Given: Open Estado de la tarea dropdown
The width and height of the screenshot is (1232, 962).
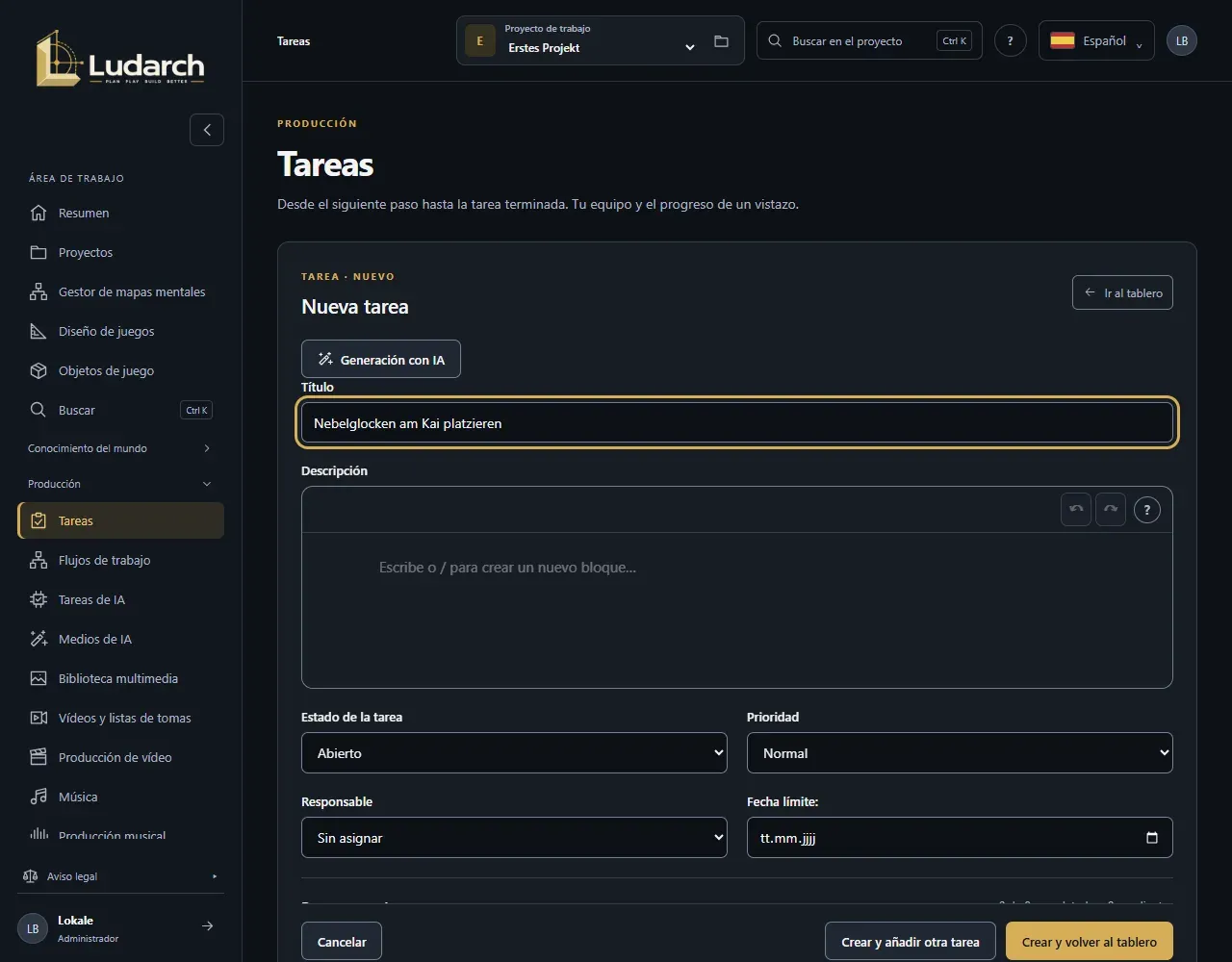Looking at the screenshot, I should coord(514,753).
